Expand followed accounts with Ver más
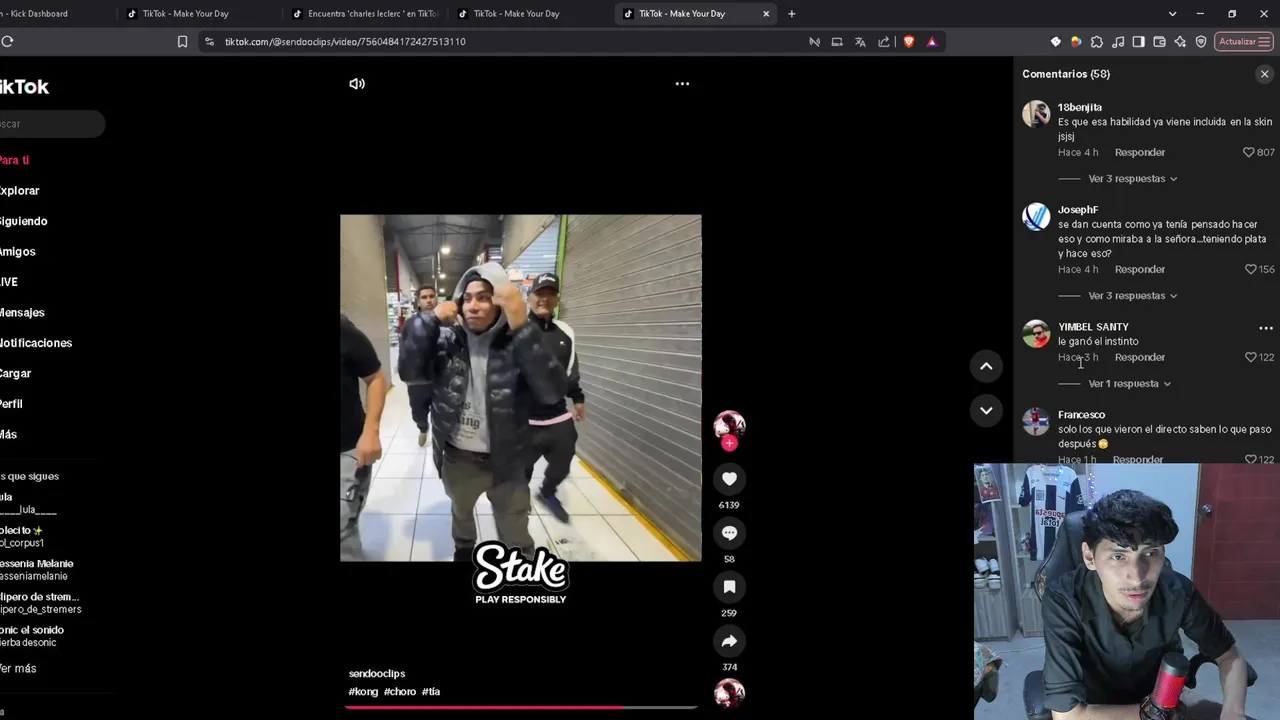1280x720 pixels. pyautogui.click(x=18, y=669)
